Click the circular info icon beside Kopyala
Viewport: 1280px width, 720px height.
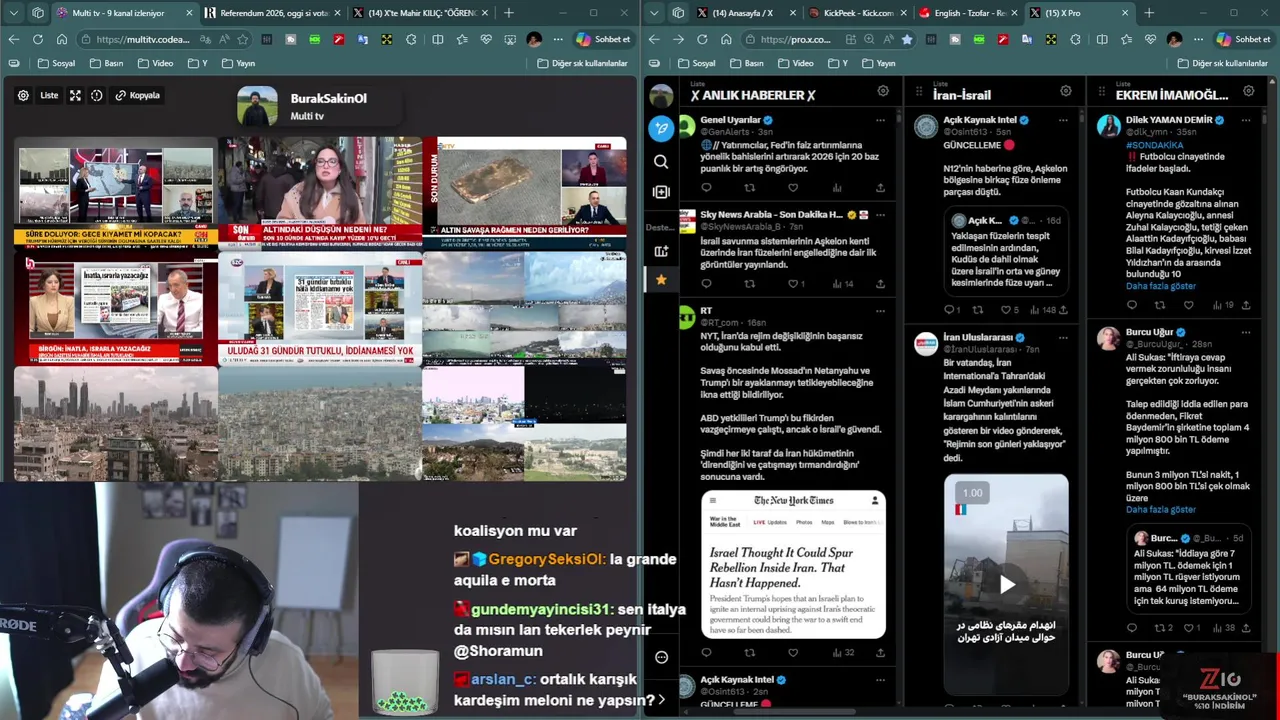pos(97,95)
